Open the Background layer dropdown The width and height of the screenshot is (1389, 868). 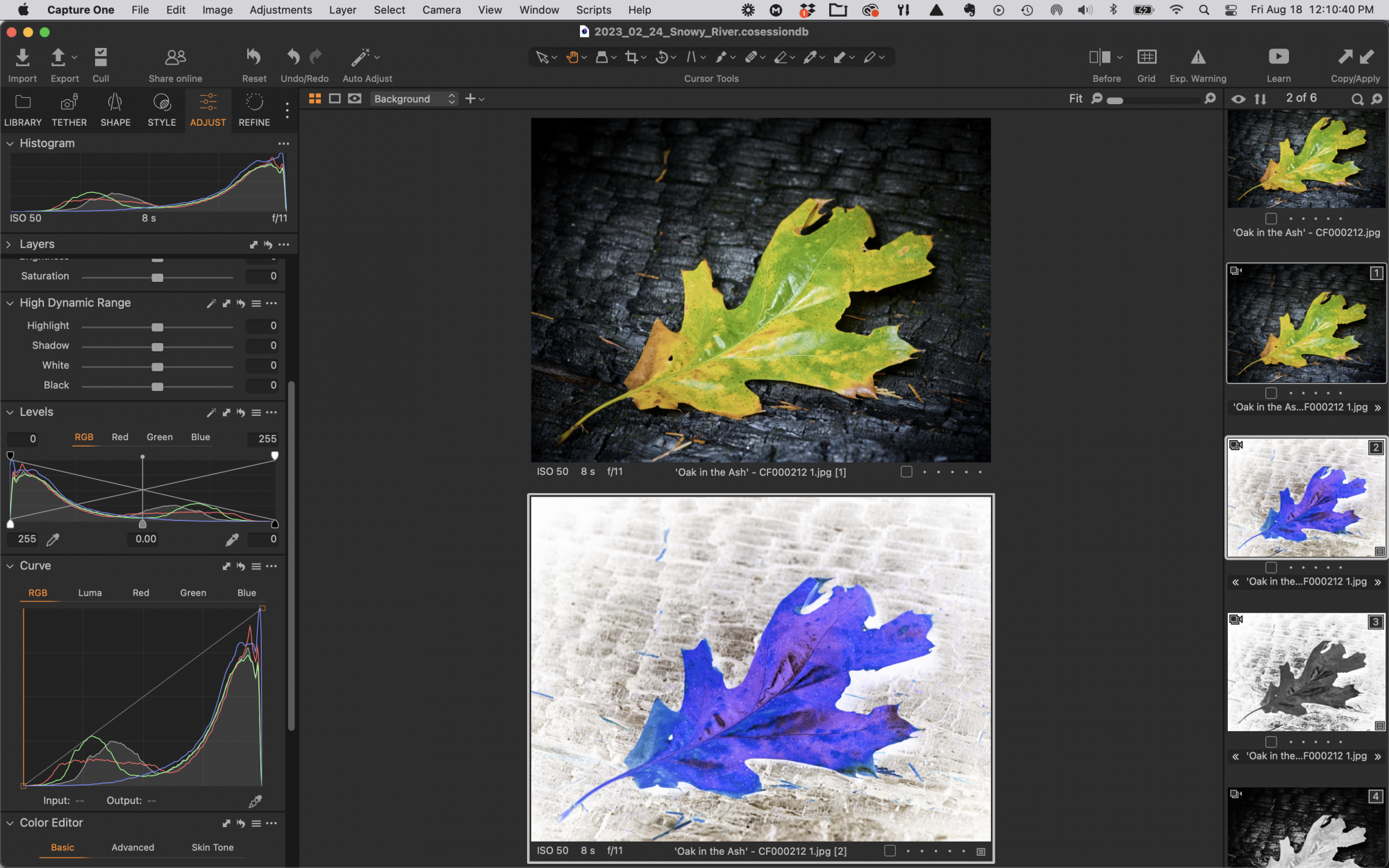tap(414, 99)
